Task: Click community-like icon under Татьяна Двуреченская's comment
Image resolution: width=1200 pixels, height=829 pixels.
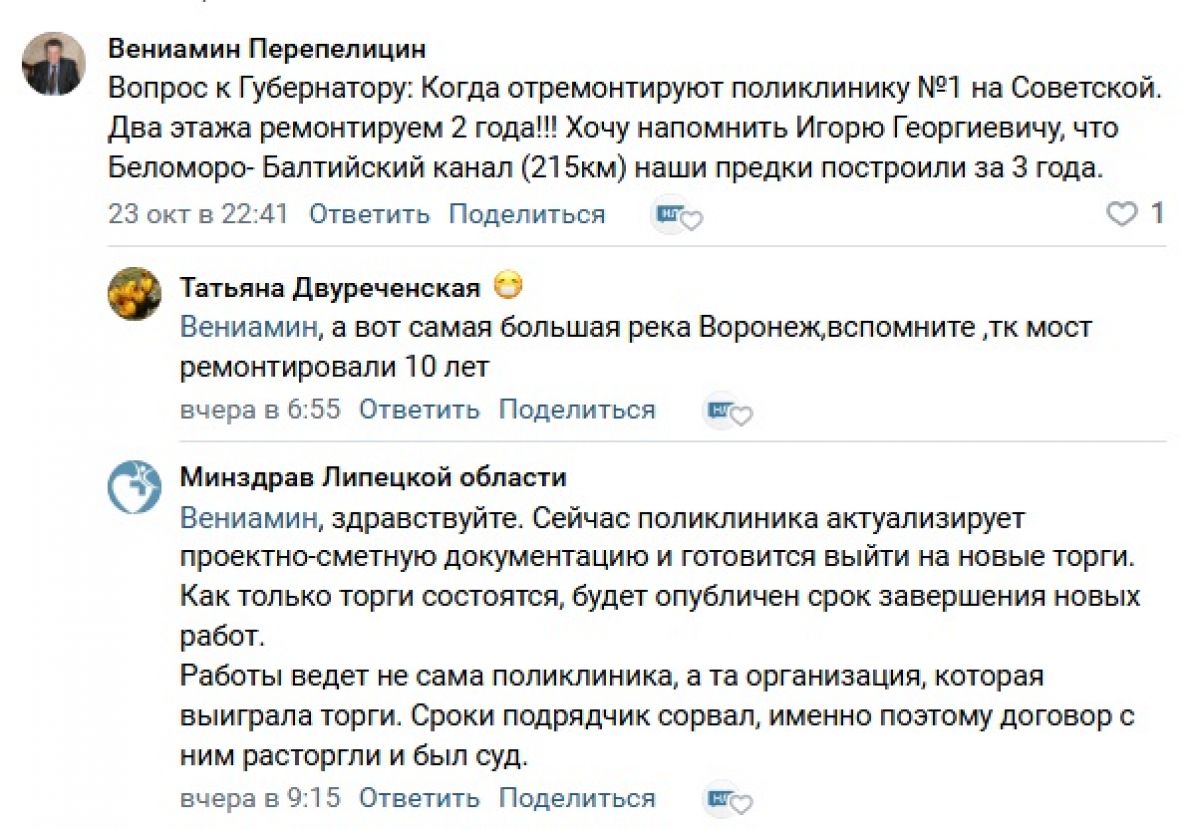Action: pos(728,411)
